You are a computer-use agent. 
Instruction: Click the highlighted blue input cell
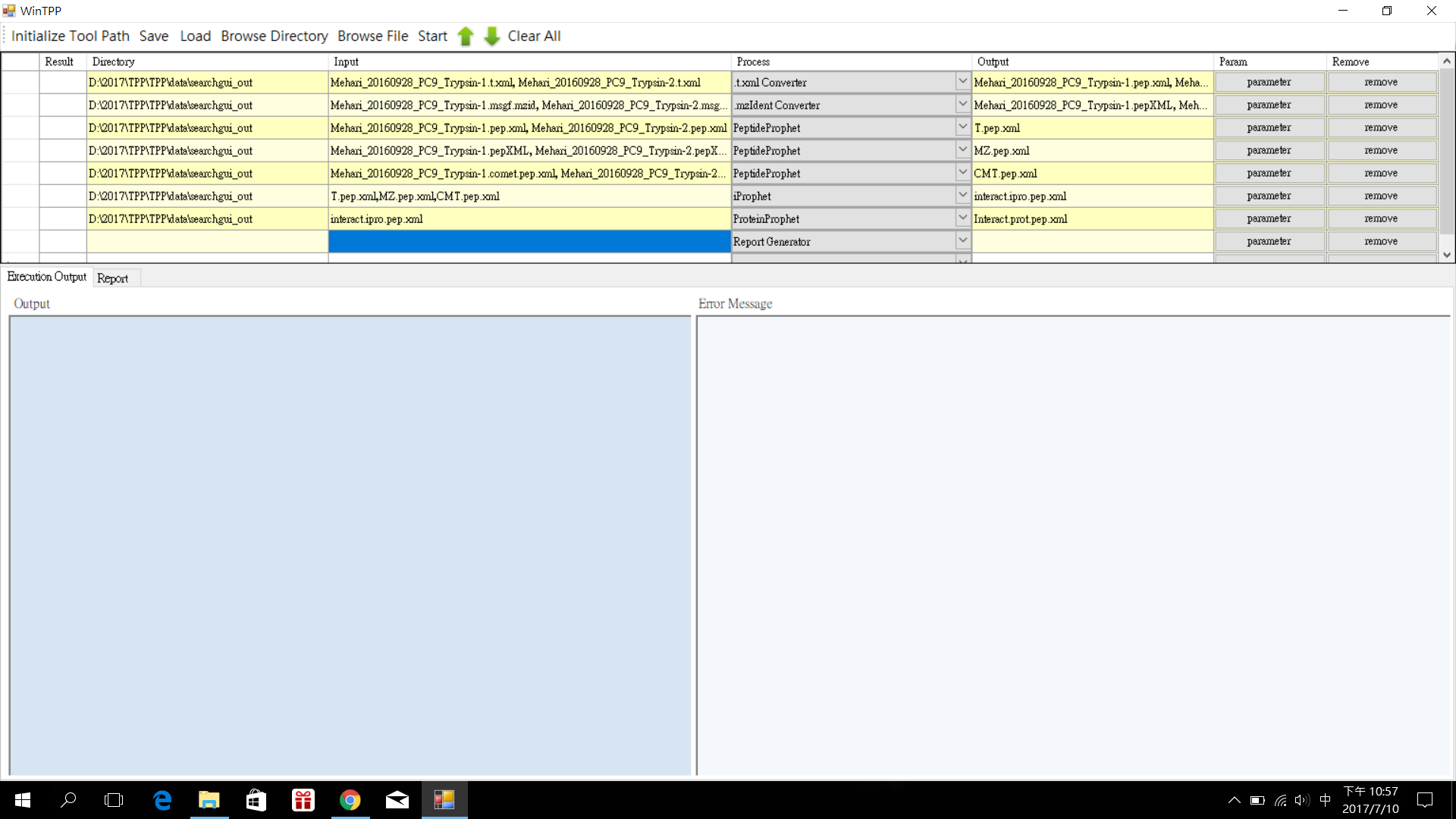pos(529,241)
